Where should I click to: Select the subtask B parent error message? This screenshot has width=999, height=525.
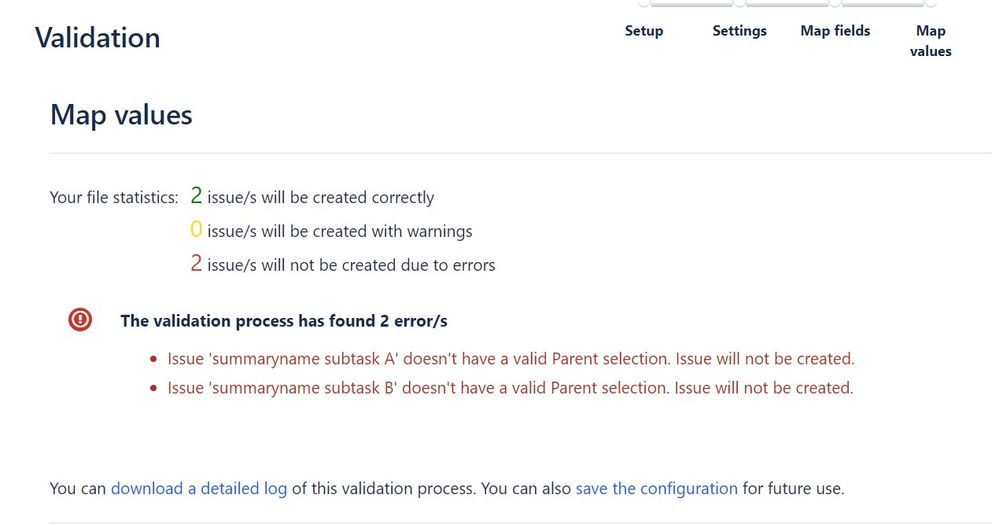510,388
